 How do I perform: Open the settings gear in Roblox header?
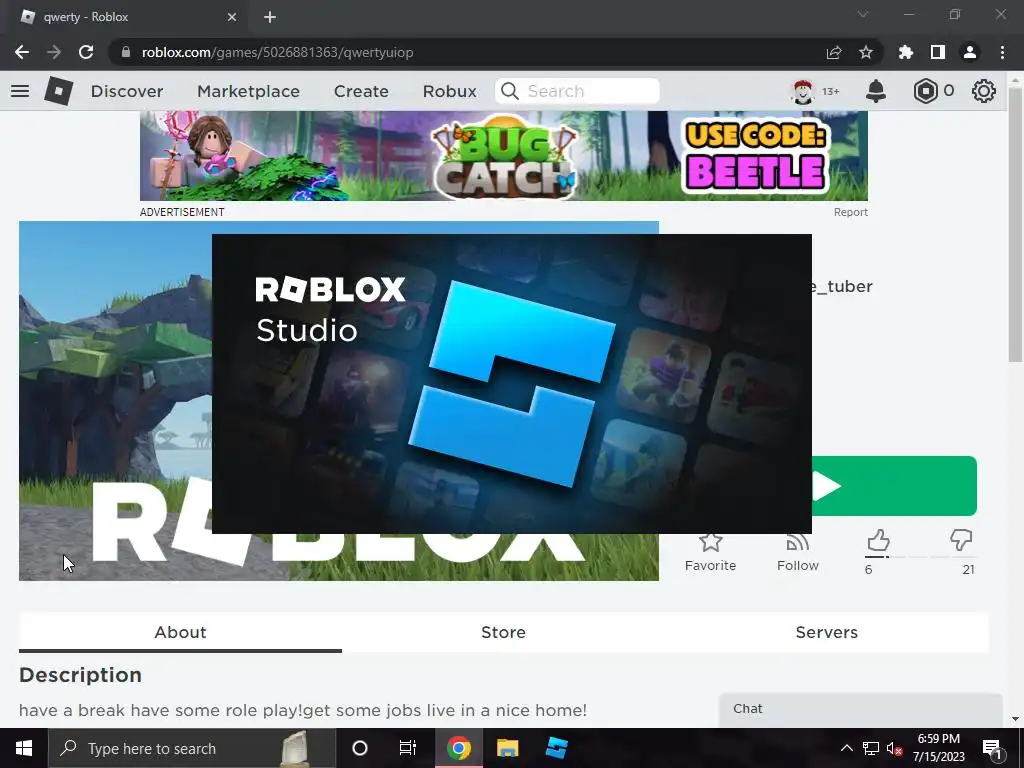pos(984,91)
